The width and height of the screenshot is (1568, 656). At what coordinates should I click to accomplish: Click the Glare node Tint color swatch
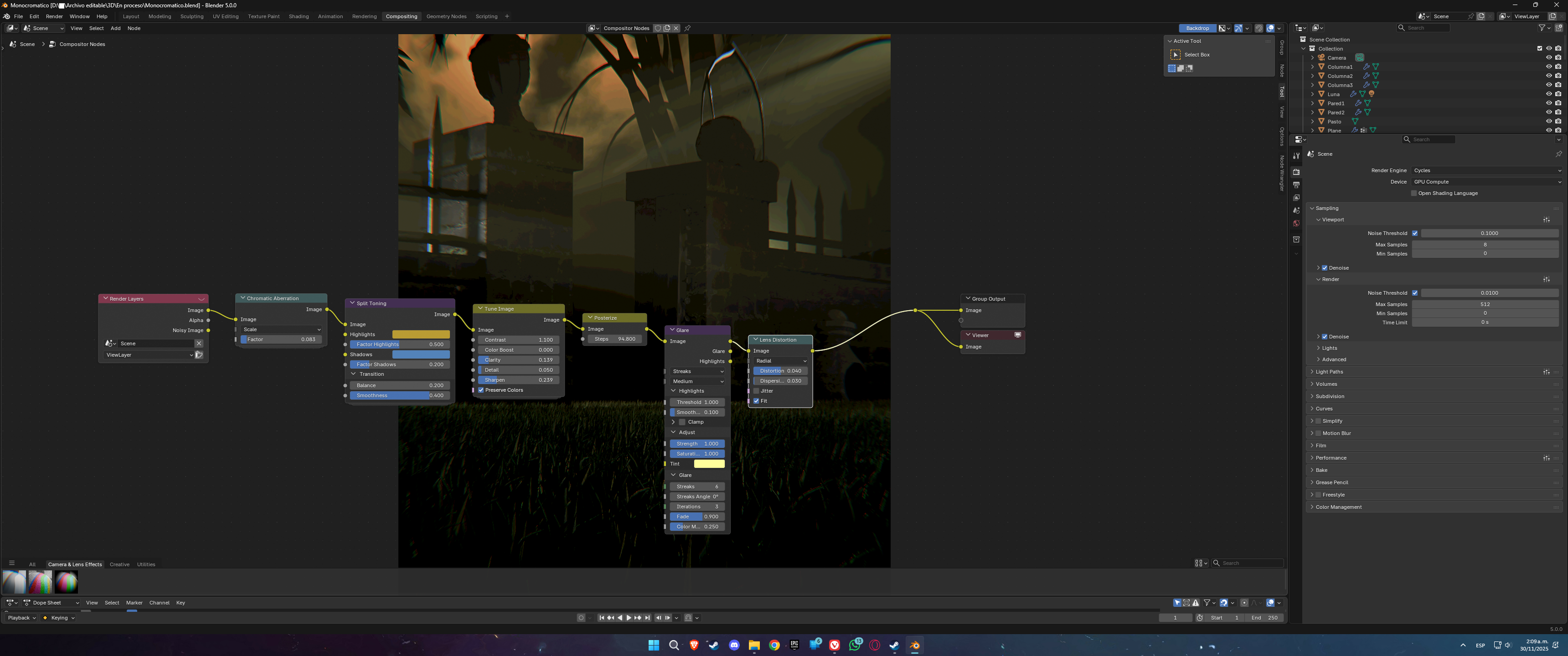coord(709,464)
